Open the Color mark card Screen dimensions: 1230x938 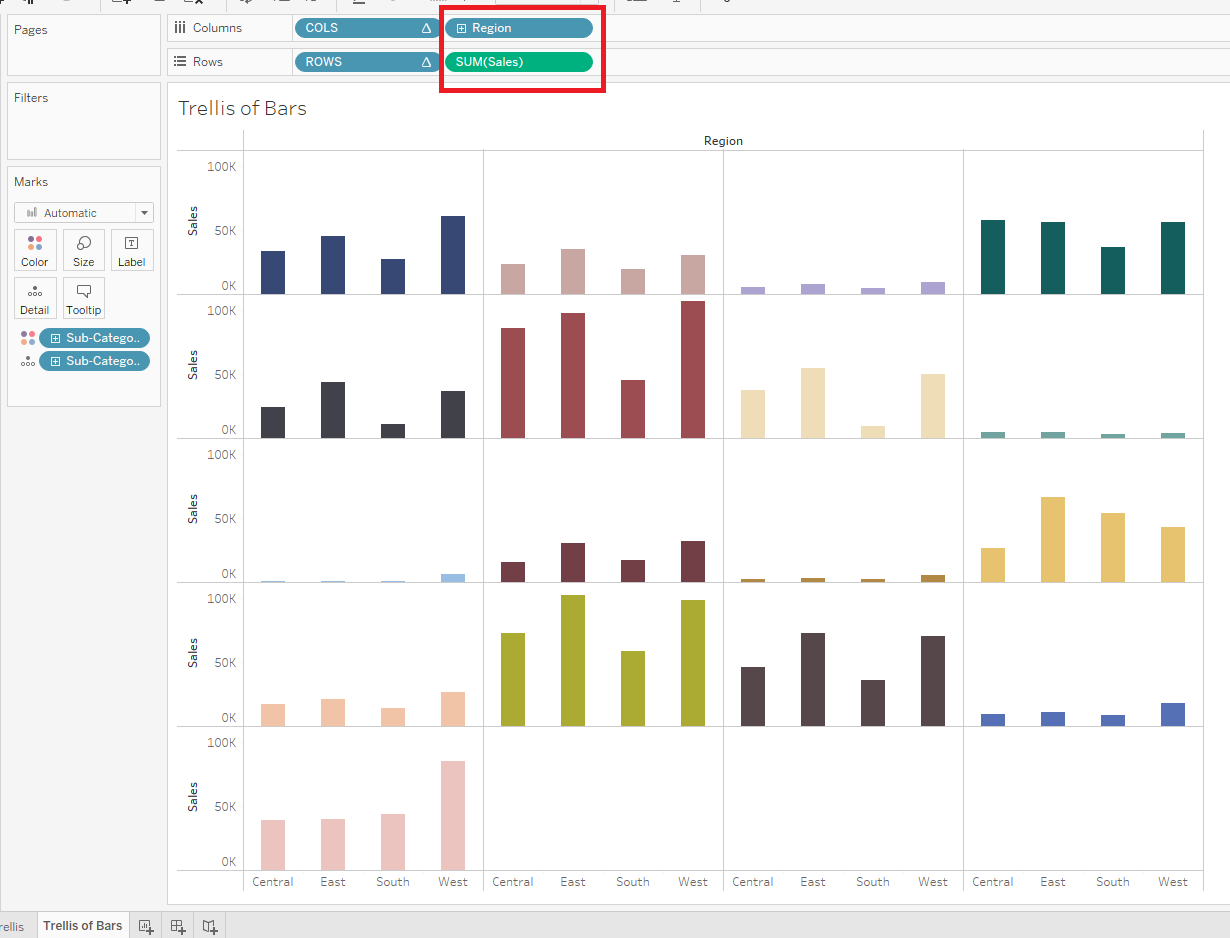click(x=35, y=250)
